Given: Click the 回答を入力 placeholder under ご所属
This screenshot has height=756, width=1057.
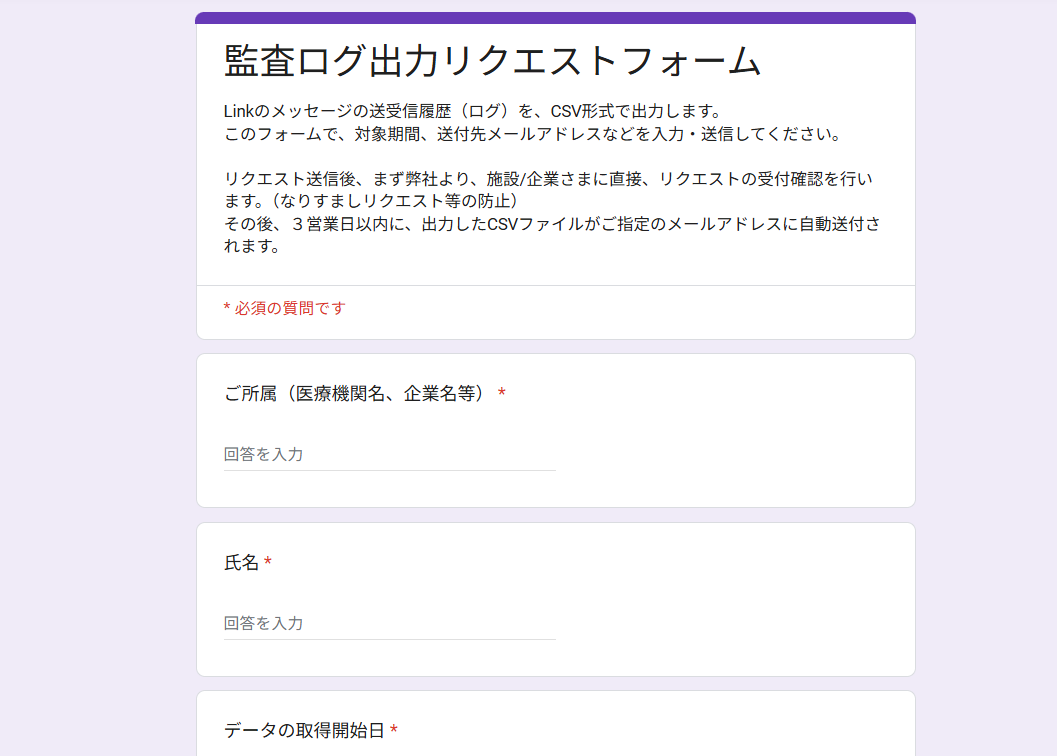Looking at the screenshot, I should [x=262, y=455].
